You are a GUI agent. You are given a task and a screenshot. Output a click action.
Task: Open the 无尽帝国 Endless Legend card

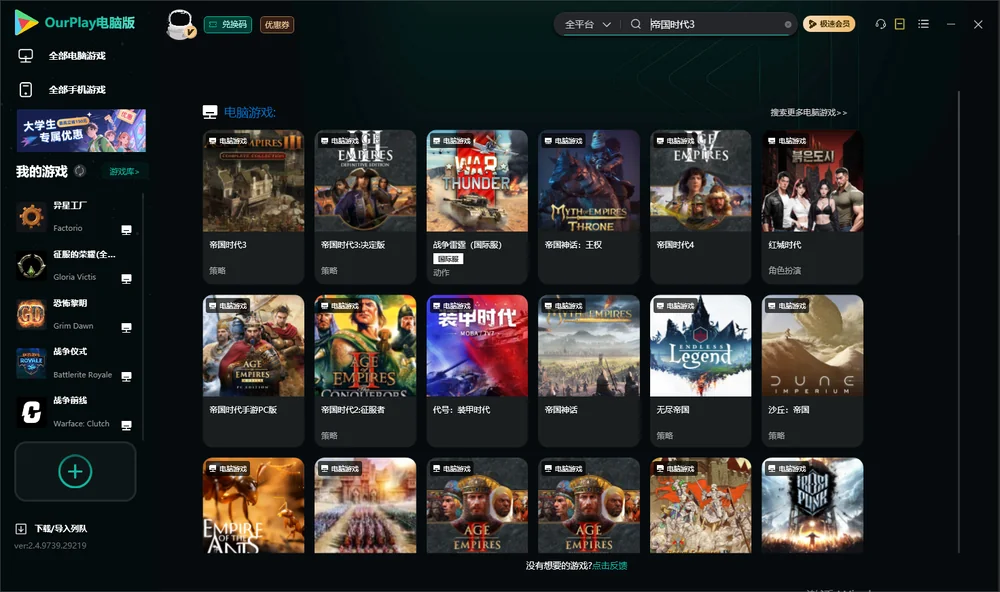[x=701, y=371]
